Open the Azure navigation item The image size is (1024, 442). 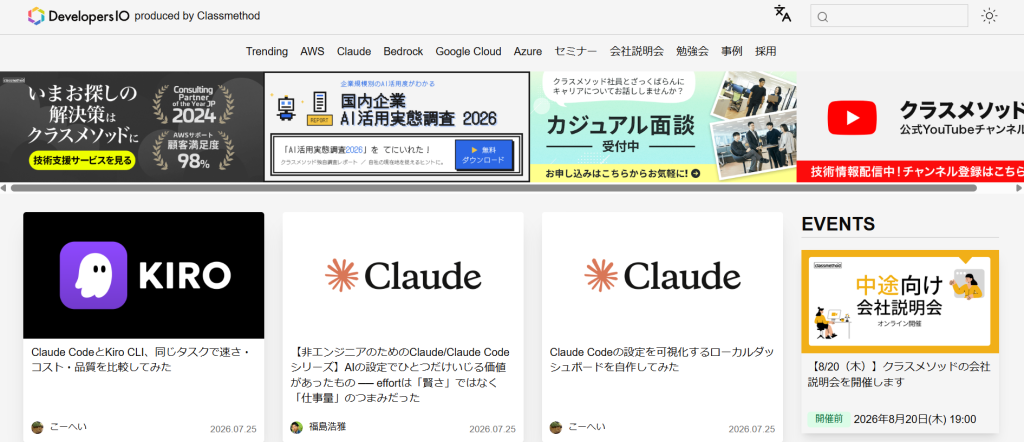tap(528, 52)
